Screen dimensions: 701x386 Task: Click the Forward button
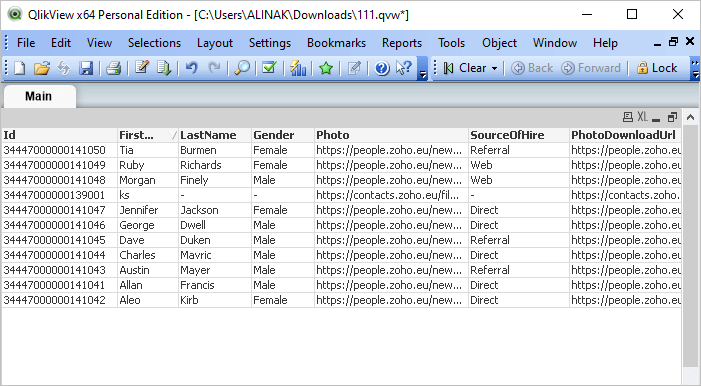coord(591,68)
